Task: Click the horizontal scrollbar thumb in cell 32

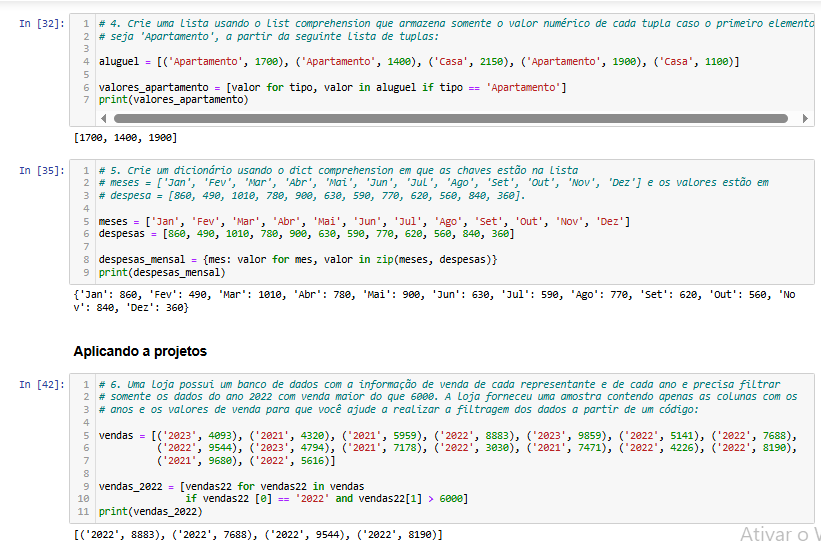Action: (451, 119)
